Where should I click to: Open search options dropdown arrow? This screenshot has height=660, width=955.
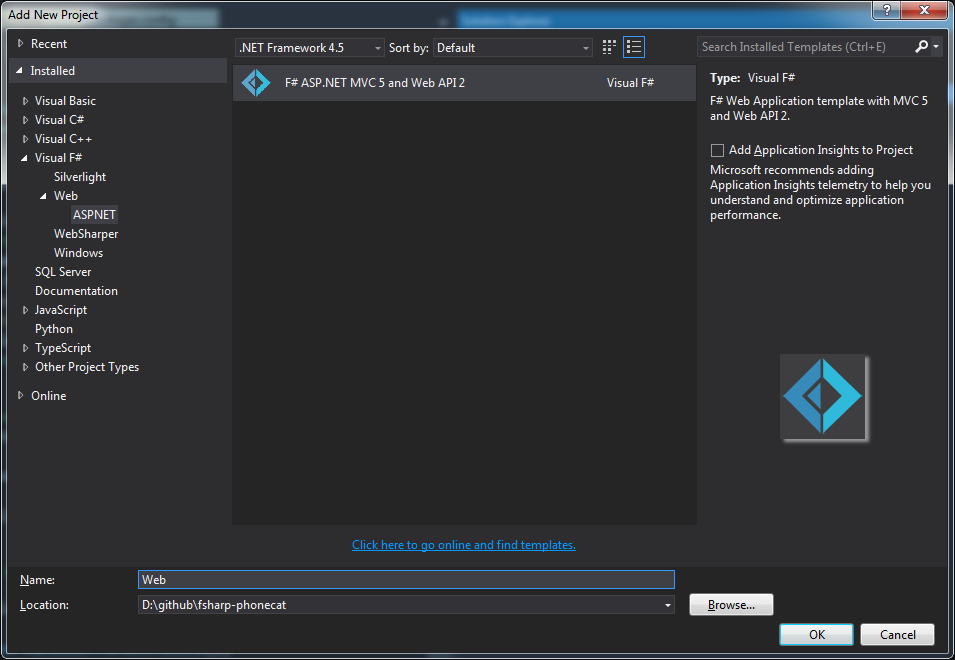936,46
